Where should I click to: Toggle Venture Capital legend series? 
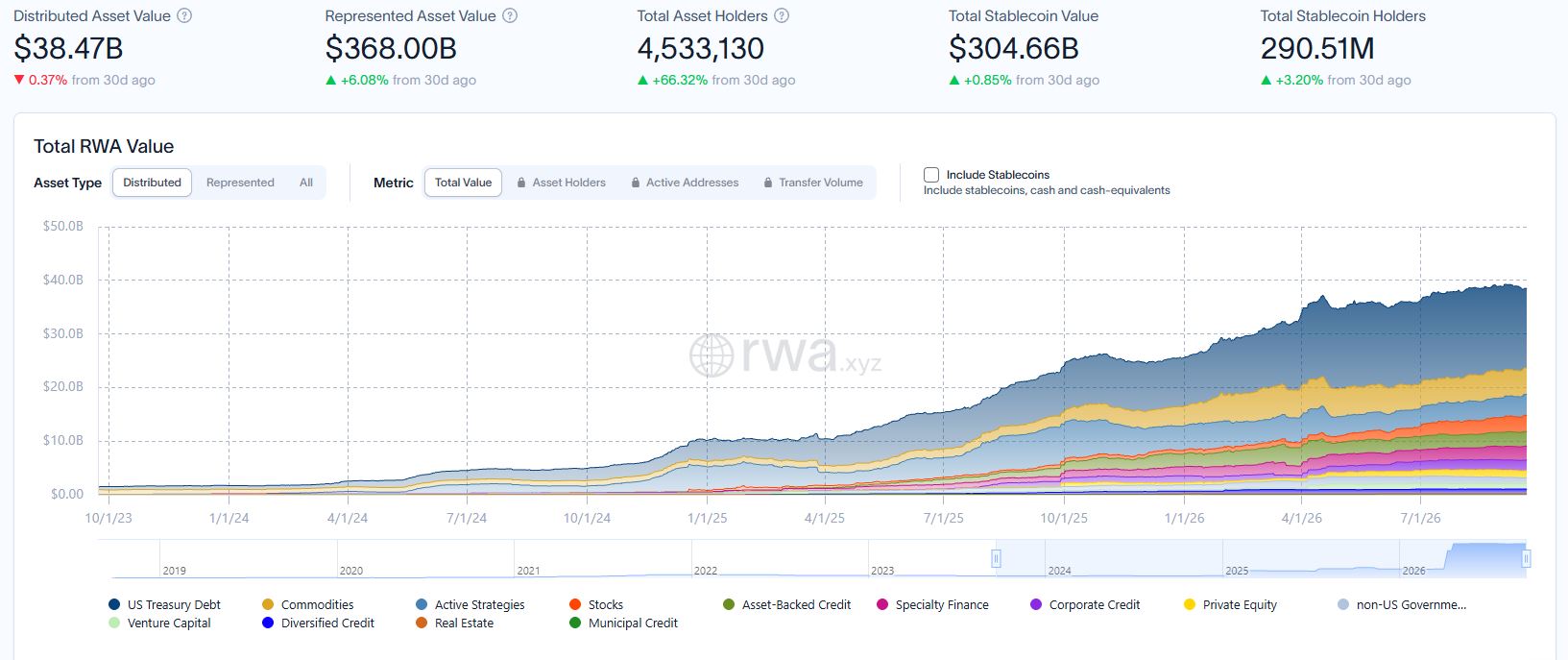coord(159,623)
